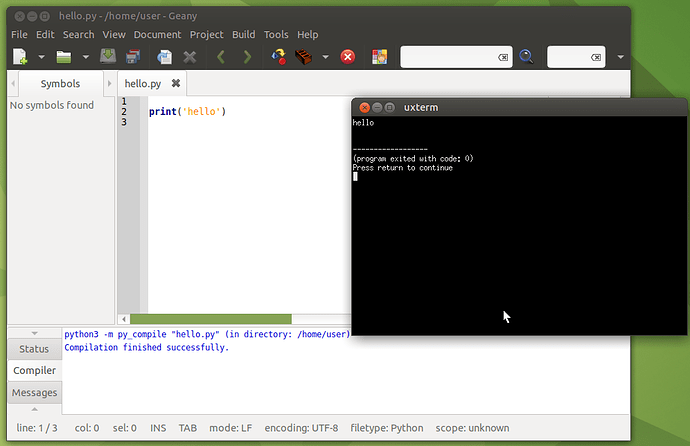Image resolution: width=690 pixels, height=446 pixels.
Task: Clear the go-to-line field
Action: [x=596, y=57]
